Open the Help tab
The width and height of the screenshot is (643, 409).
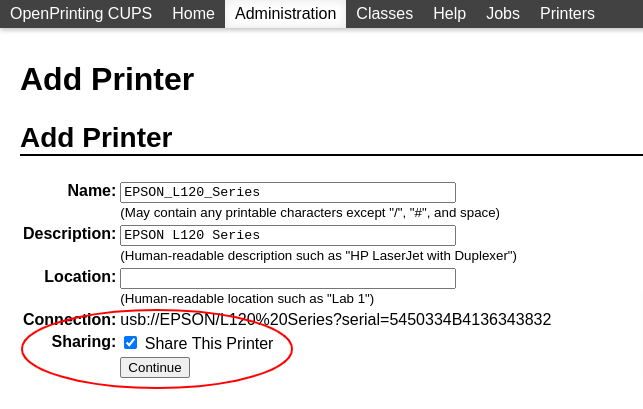449,14
